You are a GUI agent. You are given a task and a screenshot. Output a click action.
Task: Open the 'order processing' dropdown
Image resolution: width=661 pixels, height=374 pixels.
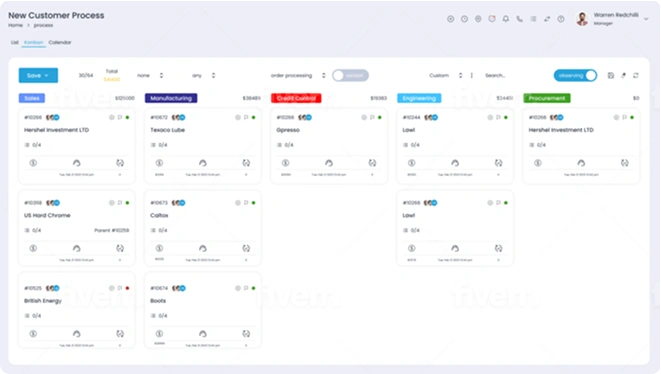tap(298, 75)
